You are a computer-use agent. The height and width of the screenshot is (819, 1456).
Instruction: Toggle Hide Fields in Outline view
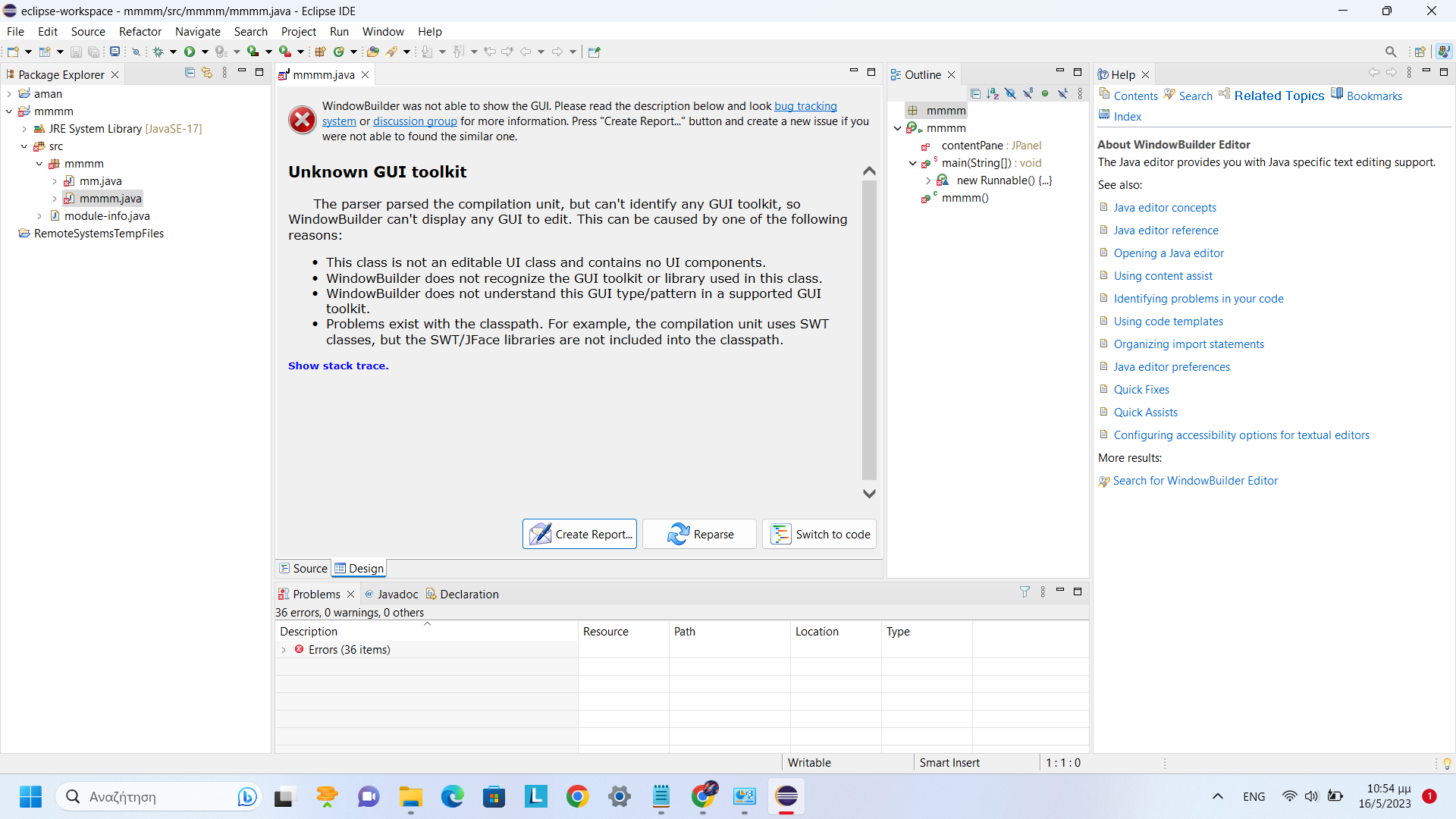click(x=1010, y=94)
